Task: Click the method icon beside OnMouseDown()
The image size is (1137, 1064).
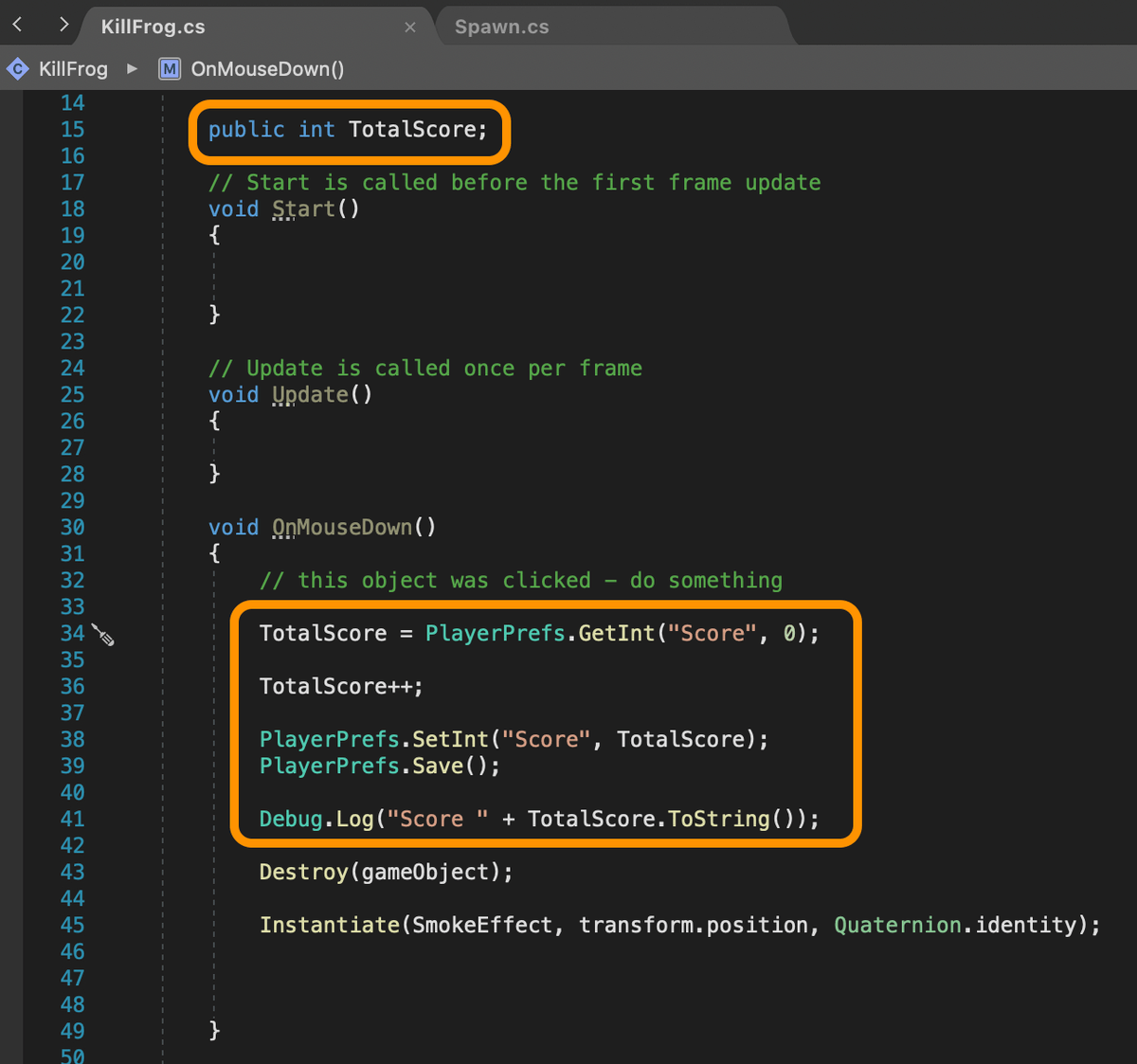Action: [x=170, y=69]
